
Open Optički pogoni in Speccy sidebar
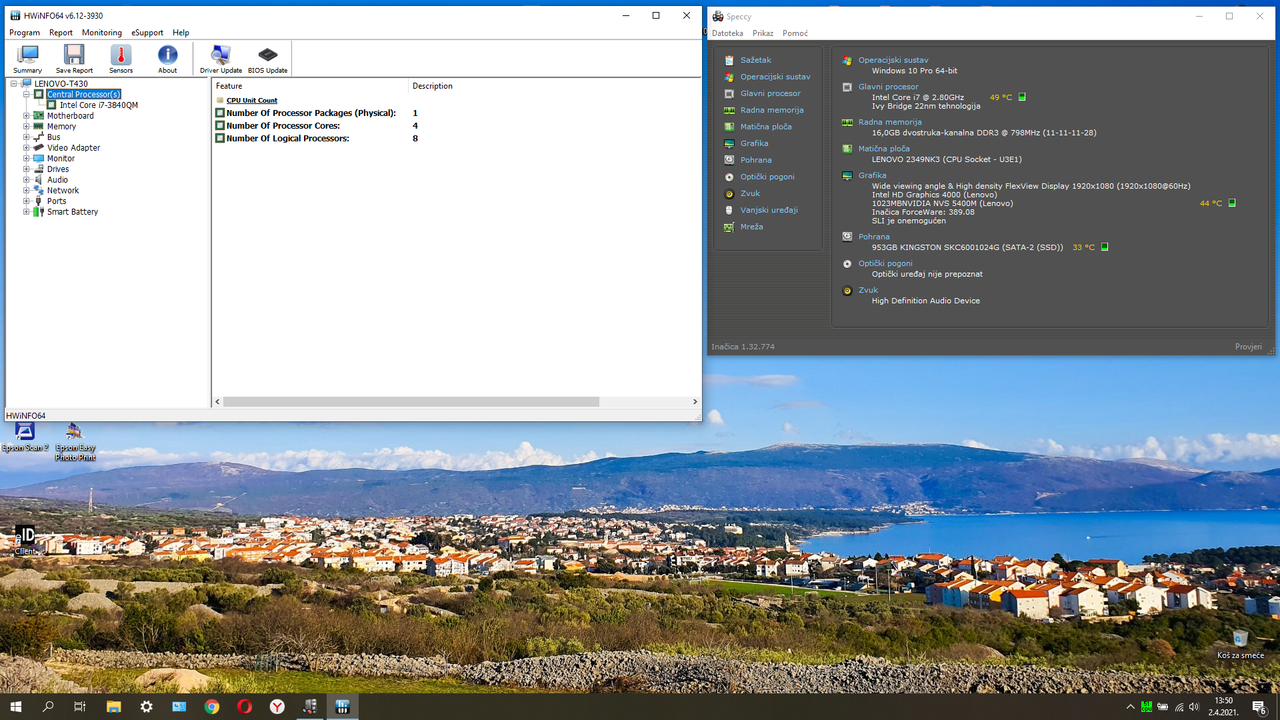point(767,177)
